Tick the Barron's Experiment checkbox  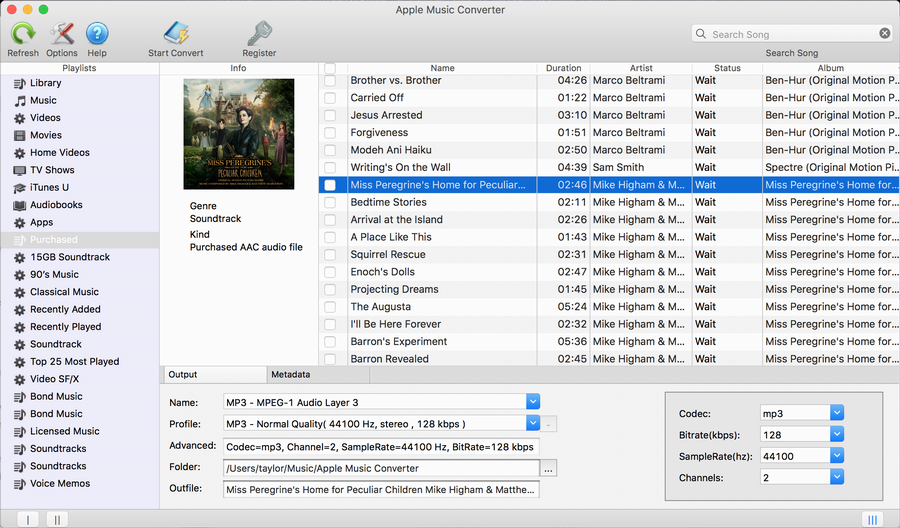pyautogui.click(x=330, y=342)
